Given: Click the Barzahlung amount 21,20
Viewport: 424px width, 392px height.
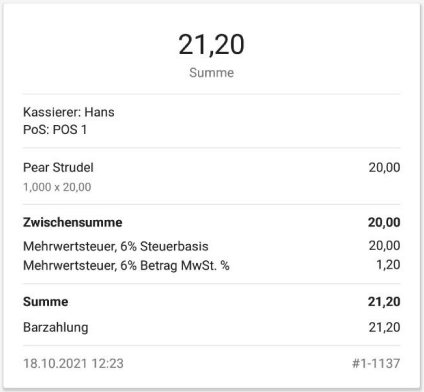Looking at the screenshot, I should pyautogui.click(x=384, y=328).
